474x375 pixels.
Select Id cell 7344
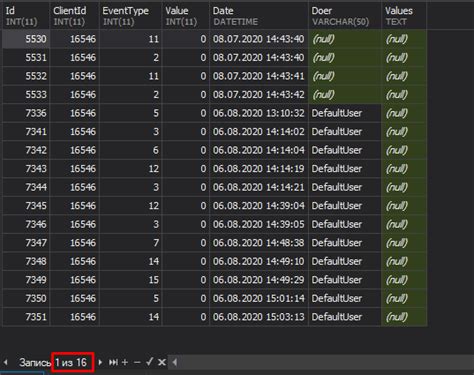click(26, 187)
